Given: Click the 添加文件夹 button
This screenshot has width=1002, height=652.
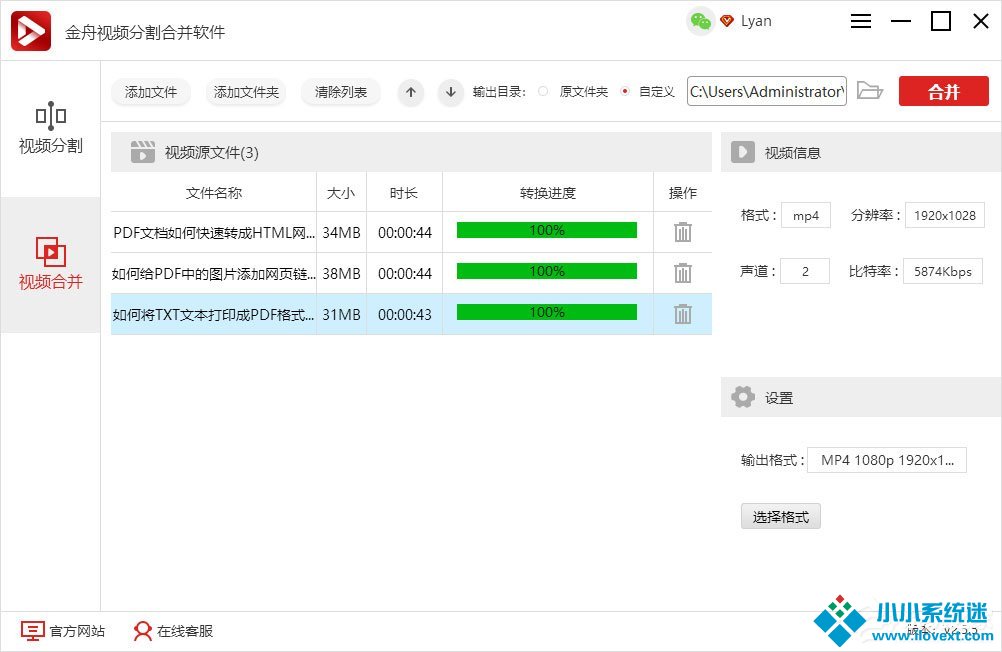Looking at the screenshot, I should (246, 92).
